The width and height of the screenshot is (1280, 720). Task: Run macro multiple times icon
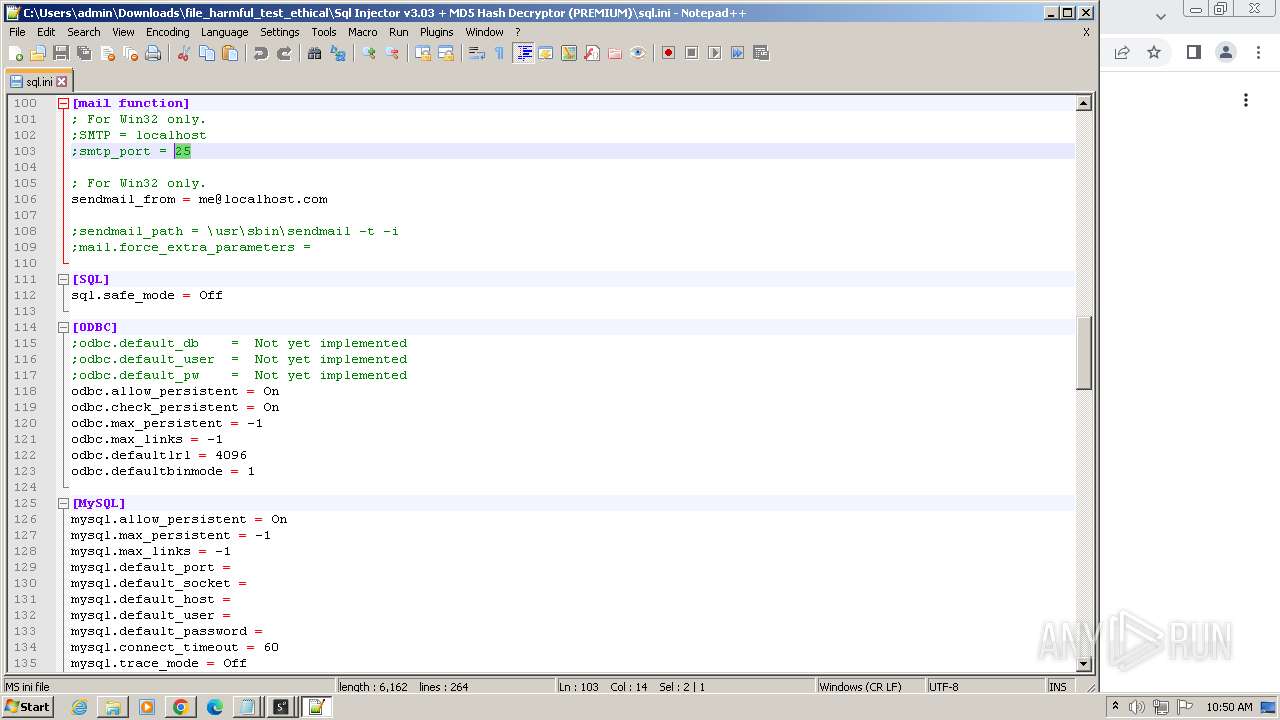(x=737, y=53)
